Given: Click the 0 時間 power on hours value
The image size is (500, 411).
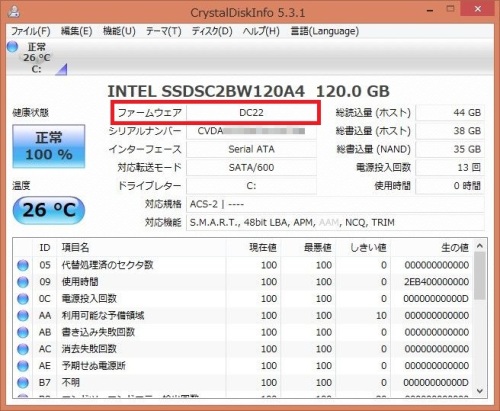Looking at the screenshot, I should click(450, 186).
